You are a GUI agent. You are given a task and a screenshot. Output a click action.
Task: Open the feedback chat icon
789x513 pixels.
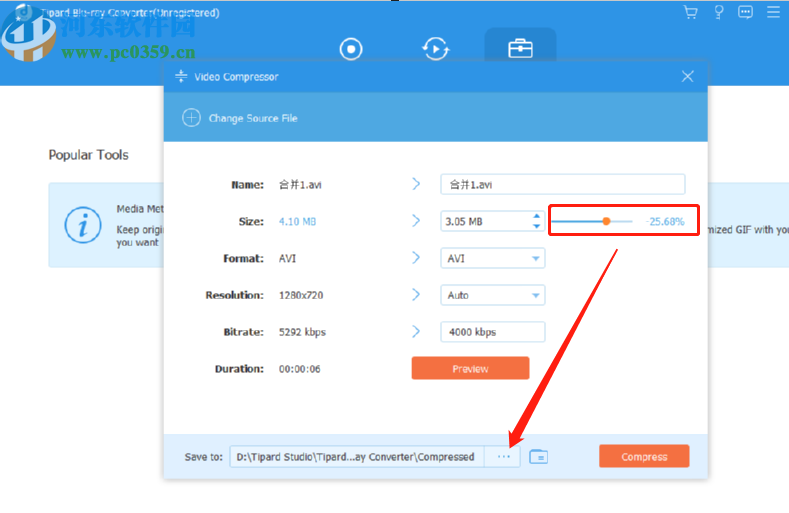tap(745, 12)
